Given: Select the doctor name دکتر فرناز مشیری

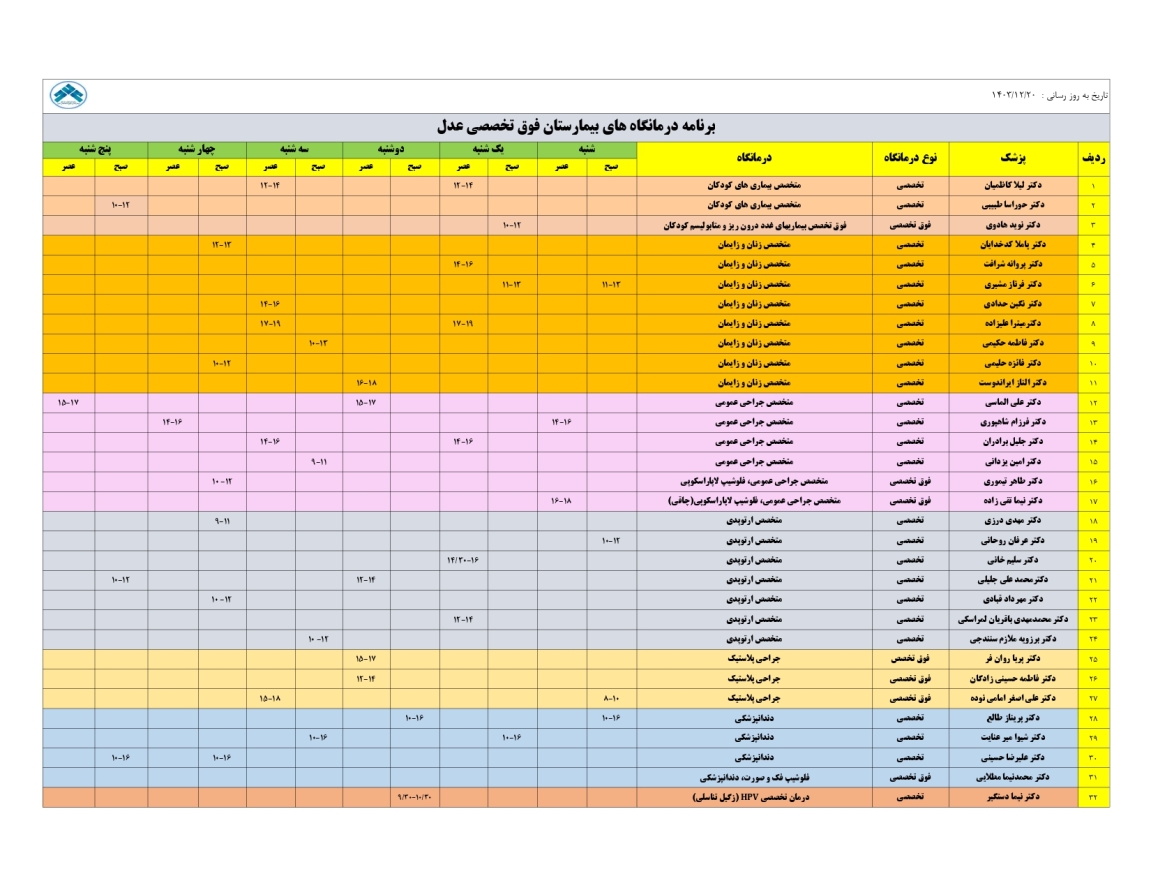Looking at the screenshot, I should [1013, 284].
